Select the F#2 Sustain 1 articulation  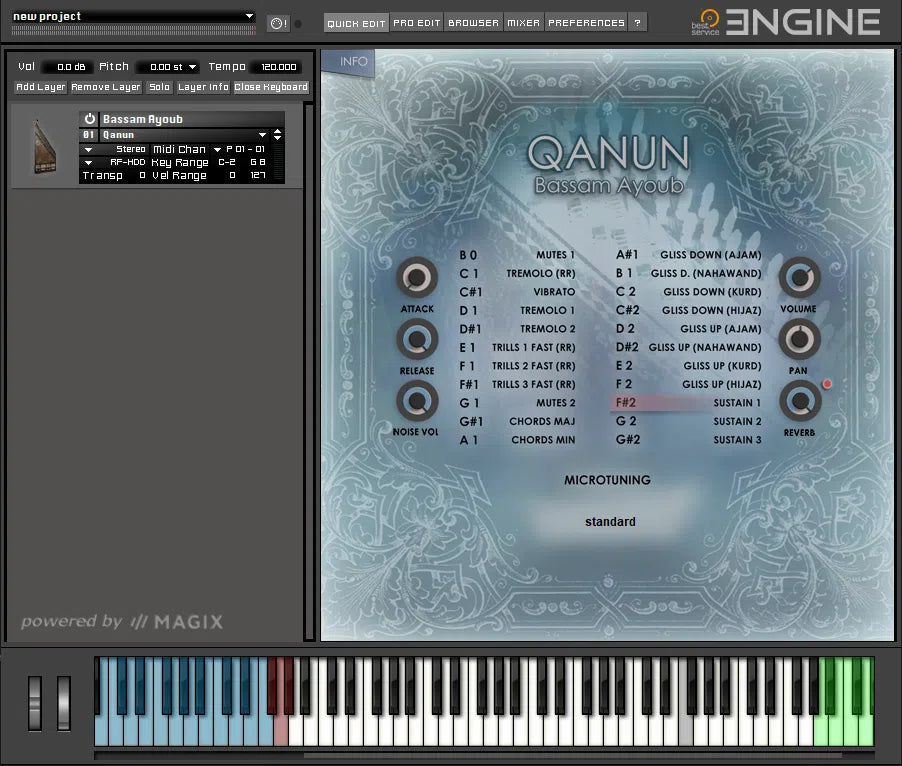[688, 402]
